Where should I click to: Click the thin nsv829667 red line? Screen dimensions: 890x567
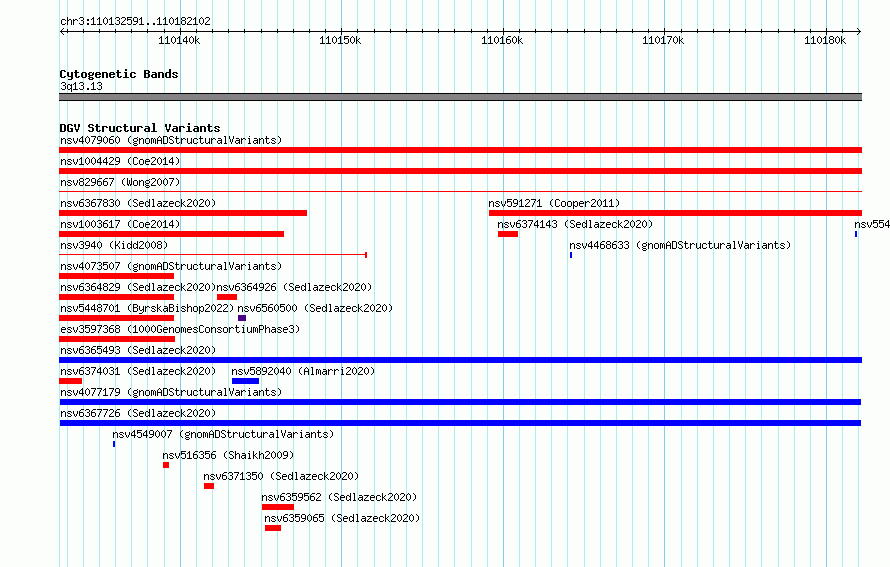pos(460,192)
